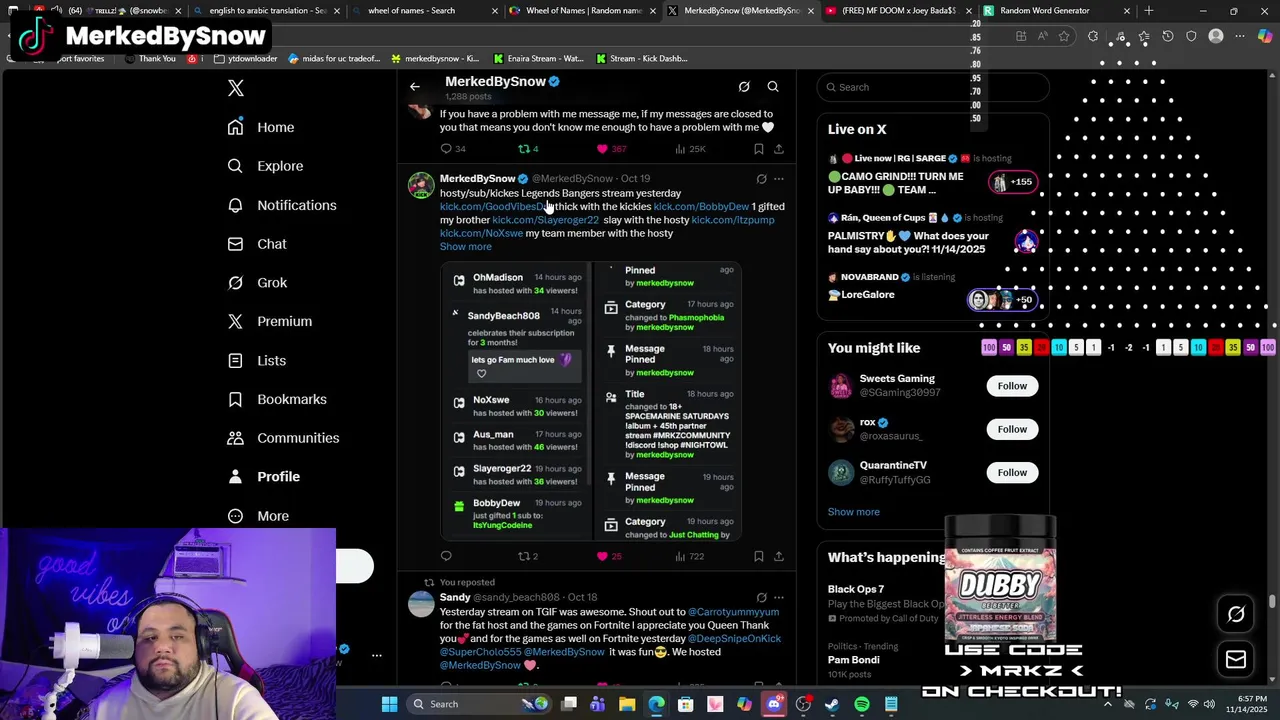
Task: Click the back arrow on the profile header
Action: coord(415,87)
